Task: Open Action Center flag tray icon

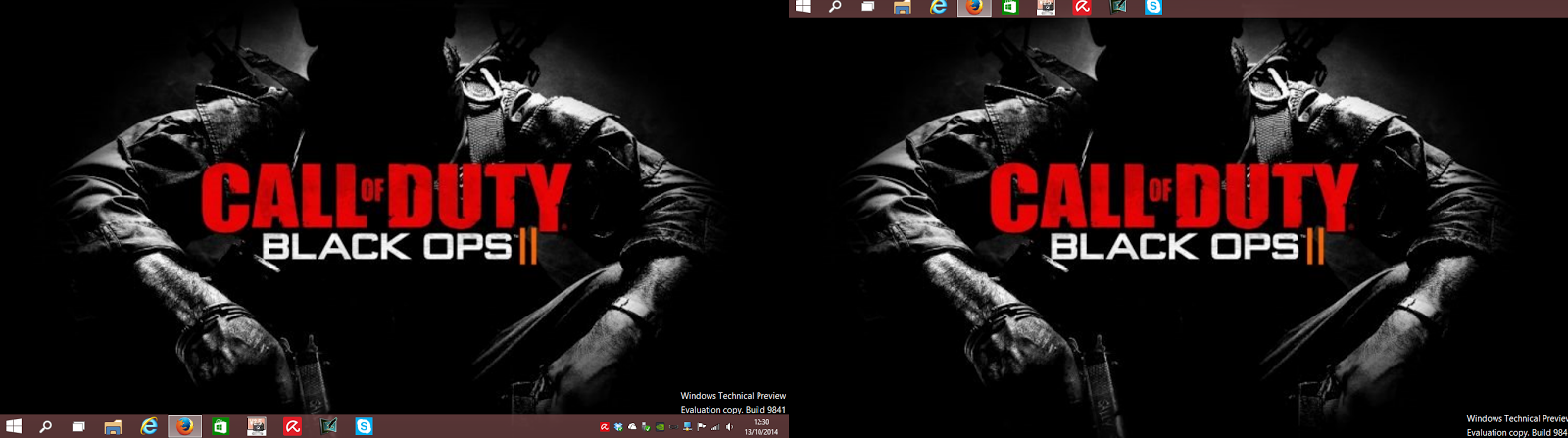Action: coord(701,427)
